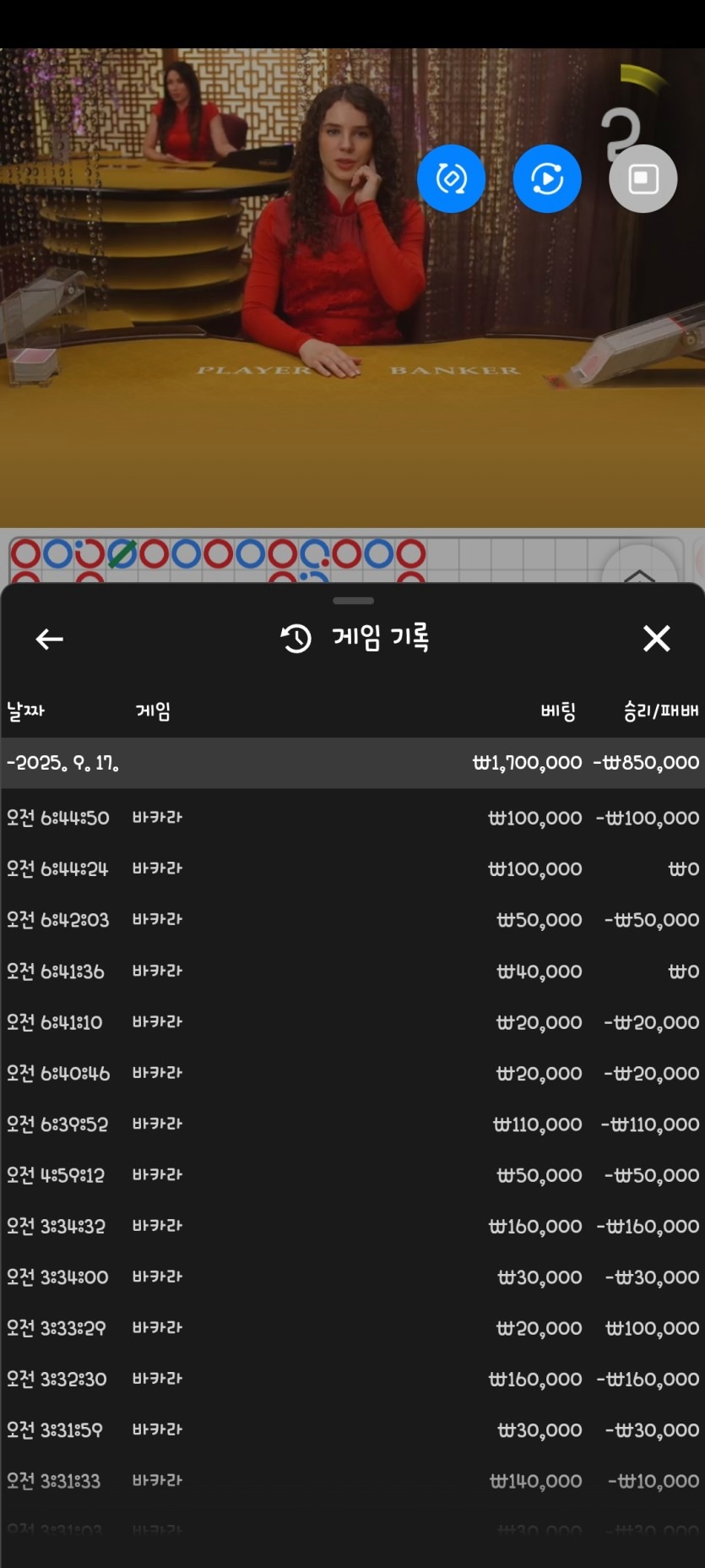Screen dimensions: 705x1568
Task: Select the 승리/패배 column header
Action: coord(660,711)
